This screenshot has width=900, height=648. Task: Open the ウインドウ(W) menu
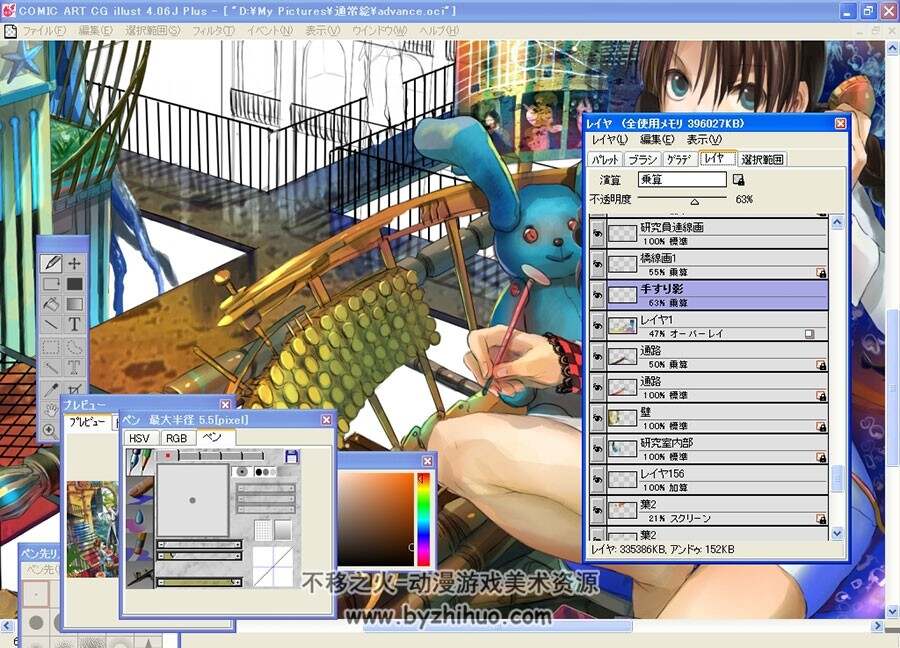click(x=379, y=30)
